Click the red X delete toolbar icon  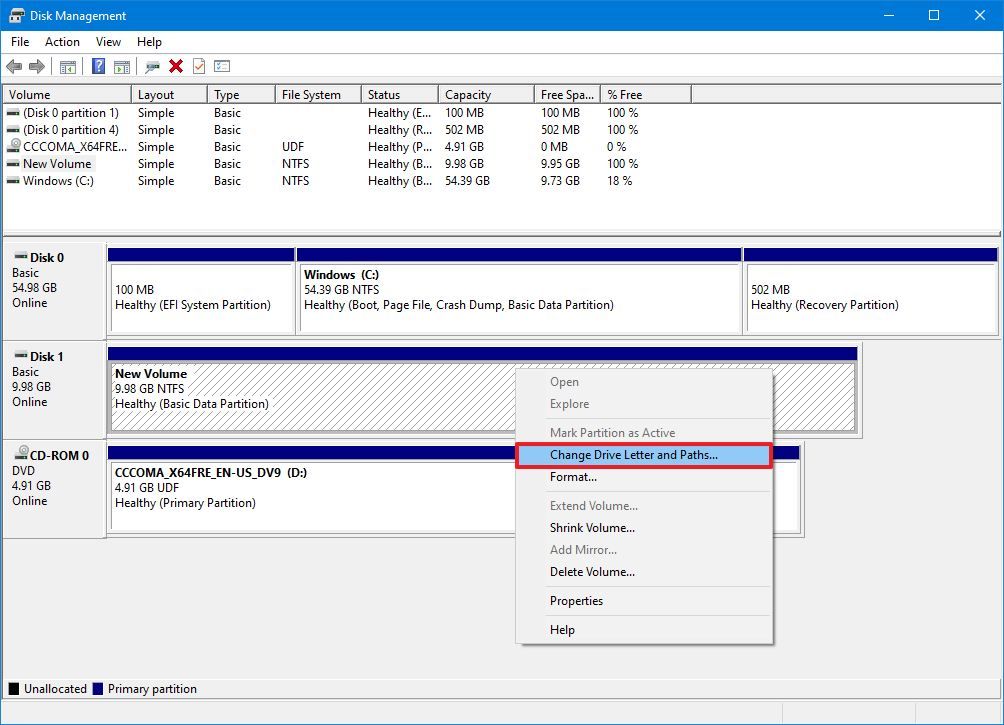(x=176, y=66)
